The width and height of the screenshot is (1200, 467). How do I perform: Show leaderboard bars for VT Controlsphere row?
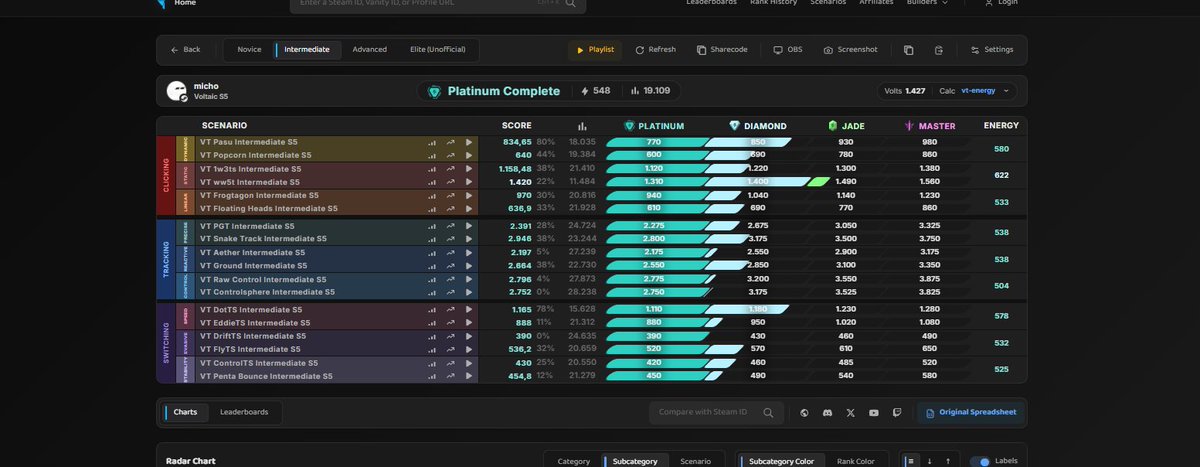click(432, 292)
